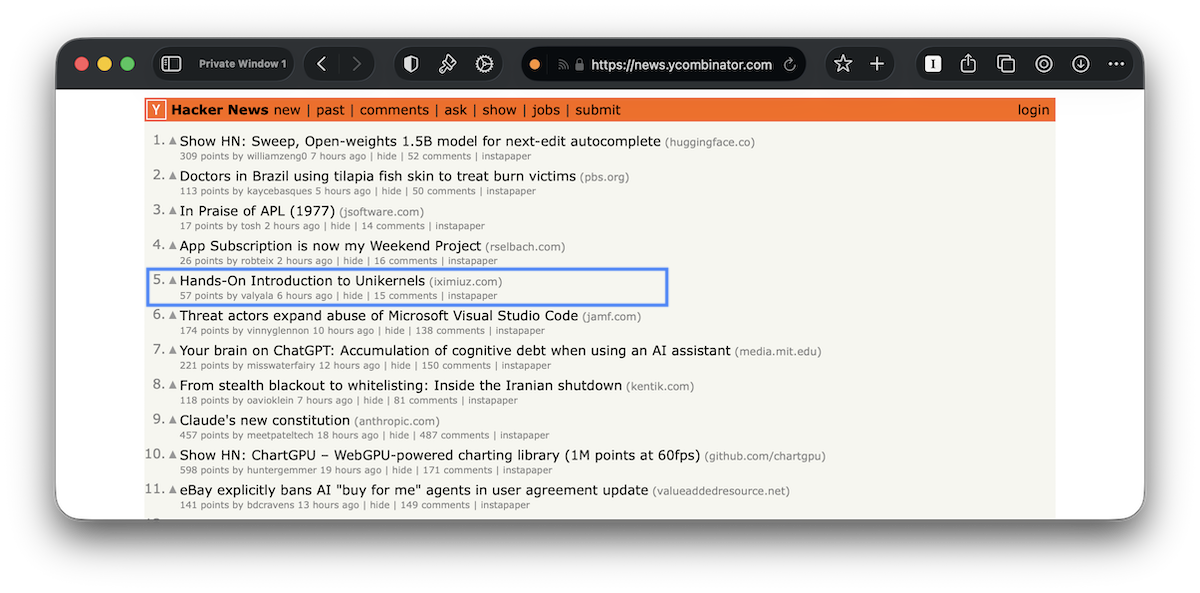Open the Tab Overview icon
This screenshot has height=593, width=1200.
coord(1005,63)
